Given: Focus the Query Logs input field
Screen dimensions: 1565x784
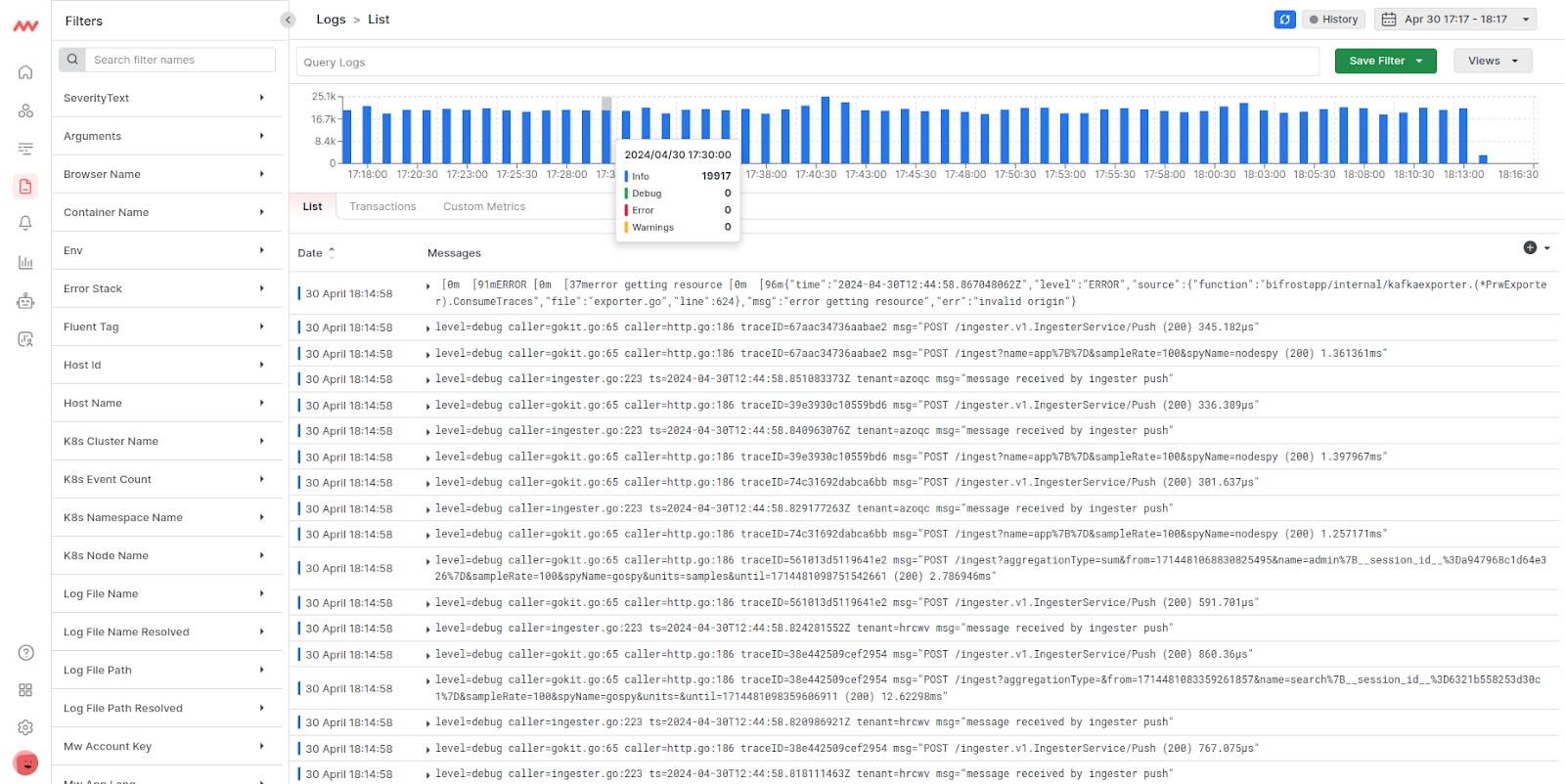Looking at the screenshot, I should click(x=808, y=62).
